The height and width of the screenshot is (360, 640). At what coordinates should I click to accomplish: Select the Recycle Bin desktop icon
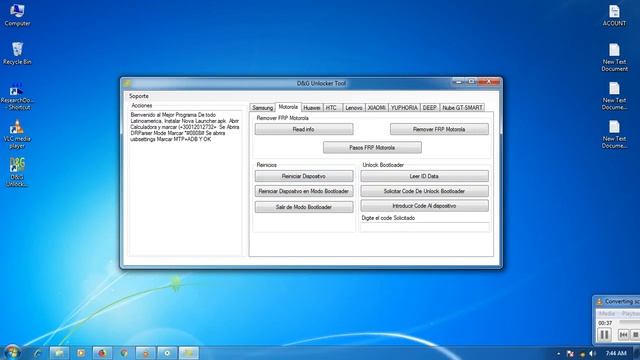17,53
